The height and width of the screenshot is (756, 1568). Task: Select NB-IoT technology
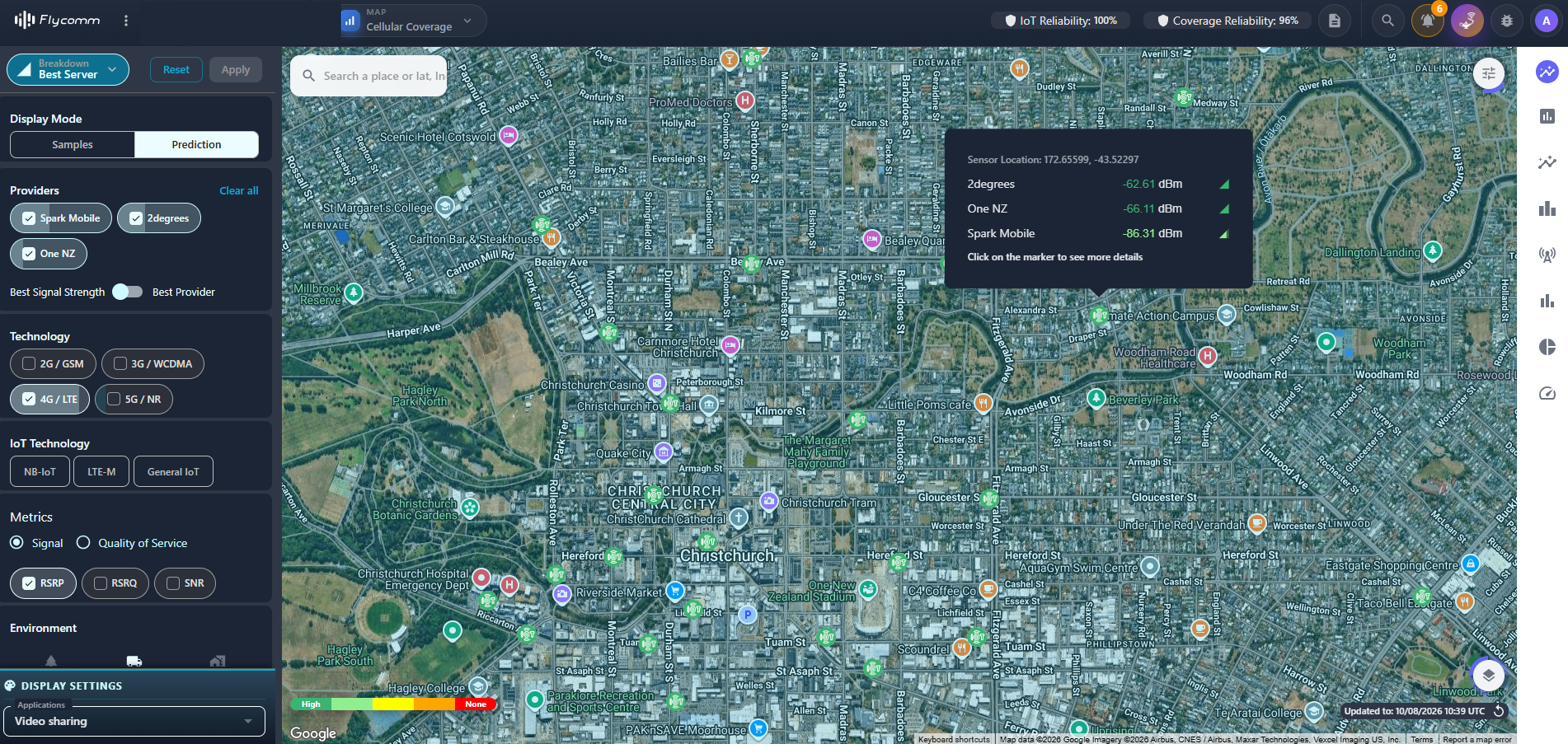40,472
